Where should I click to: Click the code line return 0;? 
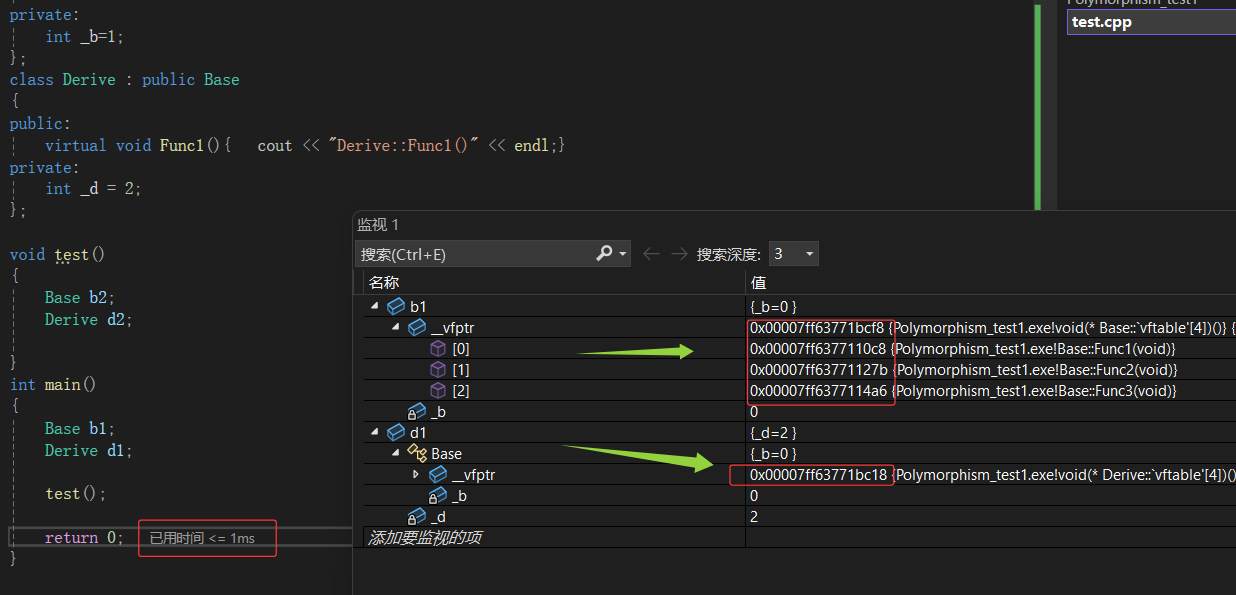(x=84, y=537)
